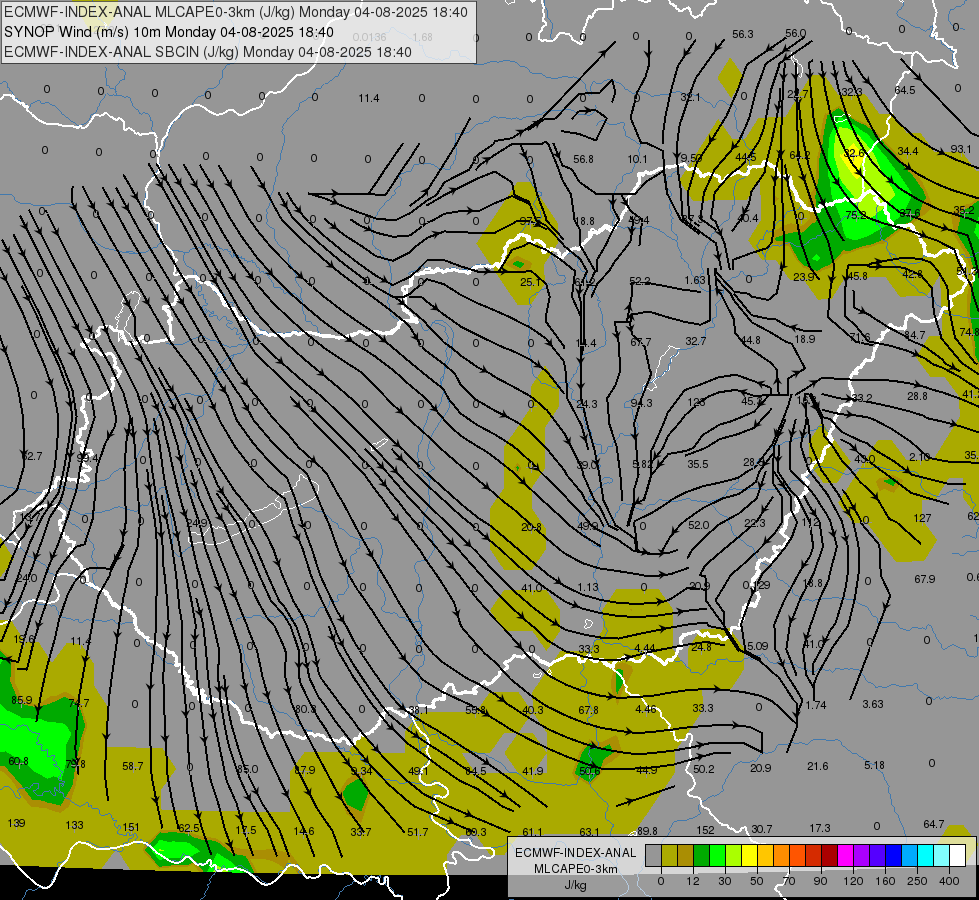
Task: Click the map value 58.7
Action: point(132,766)
